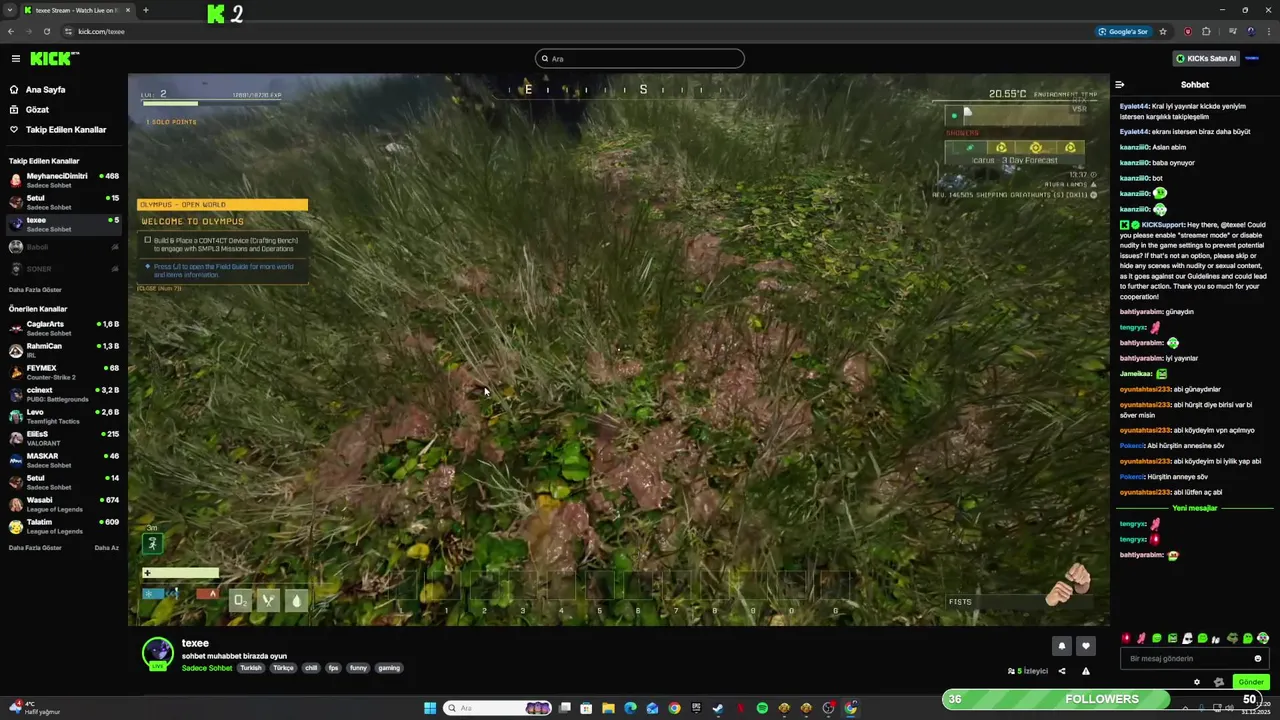Image resolution: width=1280 pixels, height=720 pixels.
Task: Open Spotify from taskbar
Action: tap(762, 708)
